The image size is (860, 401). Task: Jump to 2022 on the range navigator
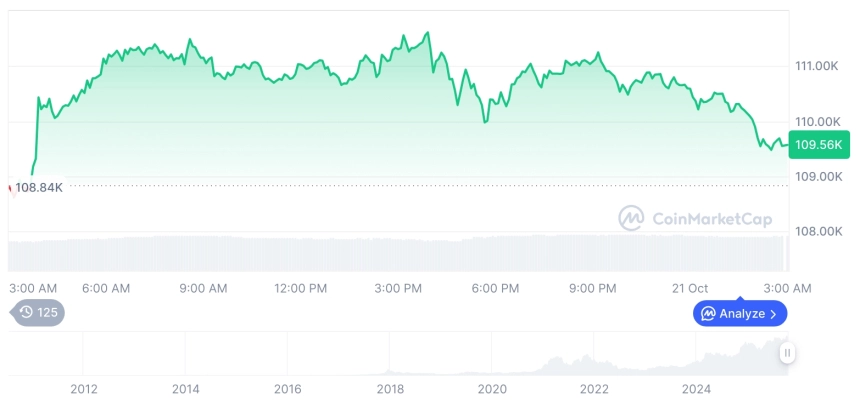click(x=594, y=388)
